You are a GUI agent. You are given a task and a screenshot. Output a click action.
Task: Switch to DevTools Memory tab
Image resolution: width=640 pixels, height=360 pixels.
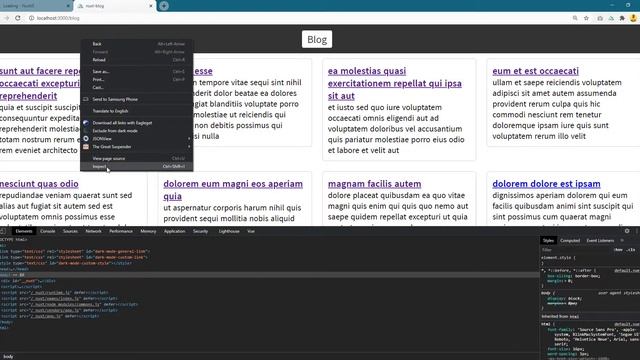148,231
